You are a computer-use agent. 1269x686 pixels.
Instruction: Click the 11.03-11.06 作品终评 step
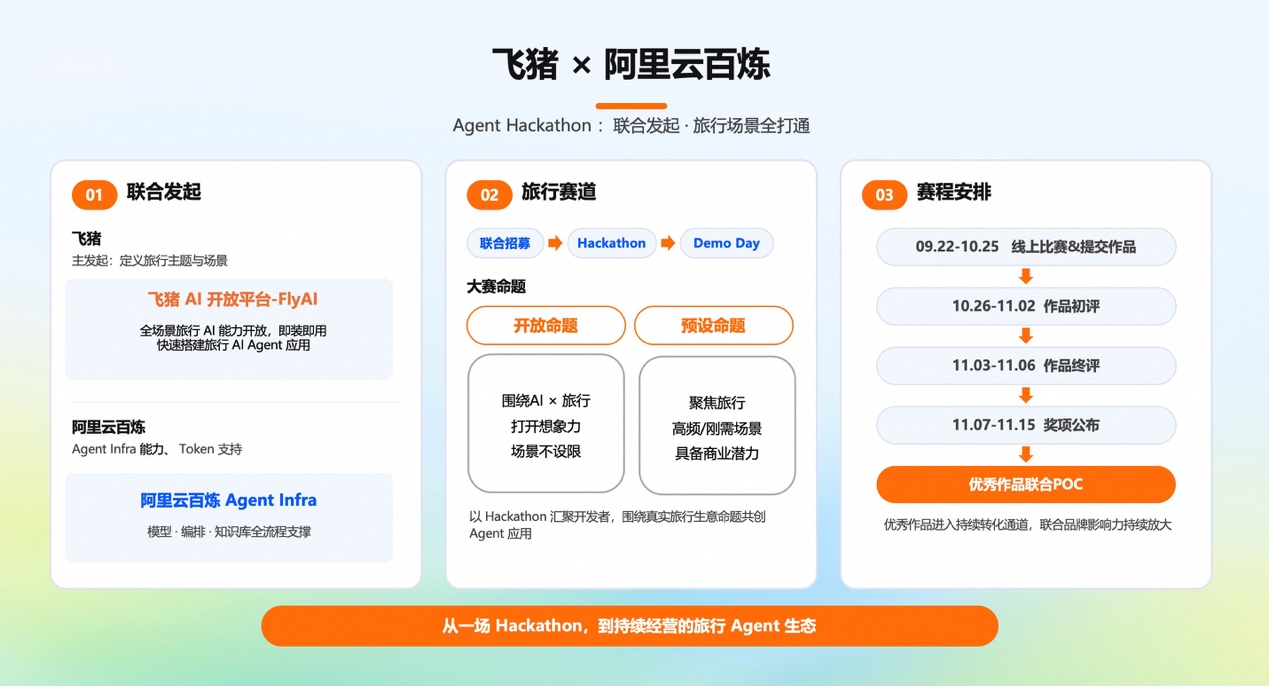click(x=1026, y=365)
